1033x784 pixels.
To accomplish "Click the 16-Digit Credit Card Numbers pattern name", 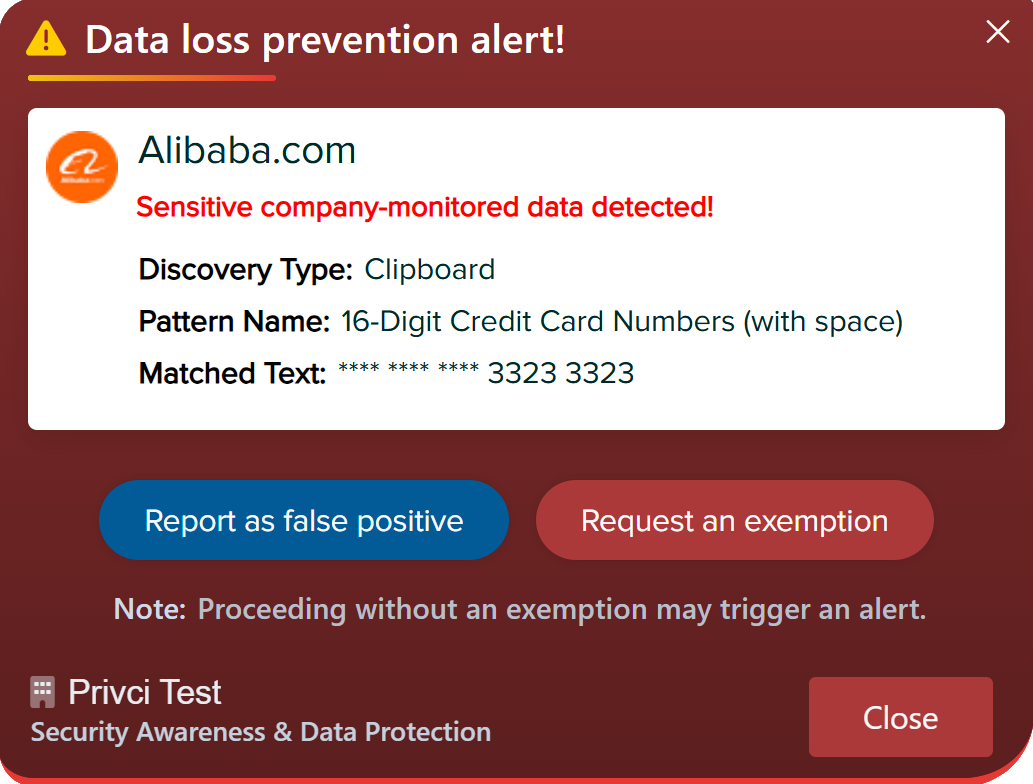I will pyautogui.click(x=622, y=321).
